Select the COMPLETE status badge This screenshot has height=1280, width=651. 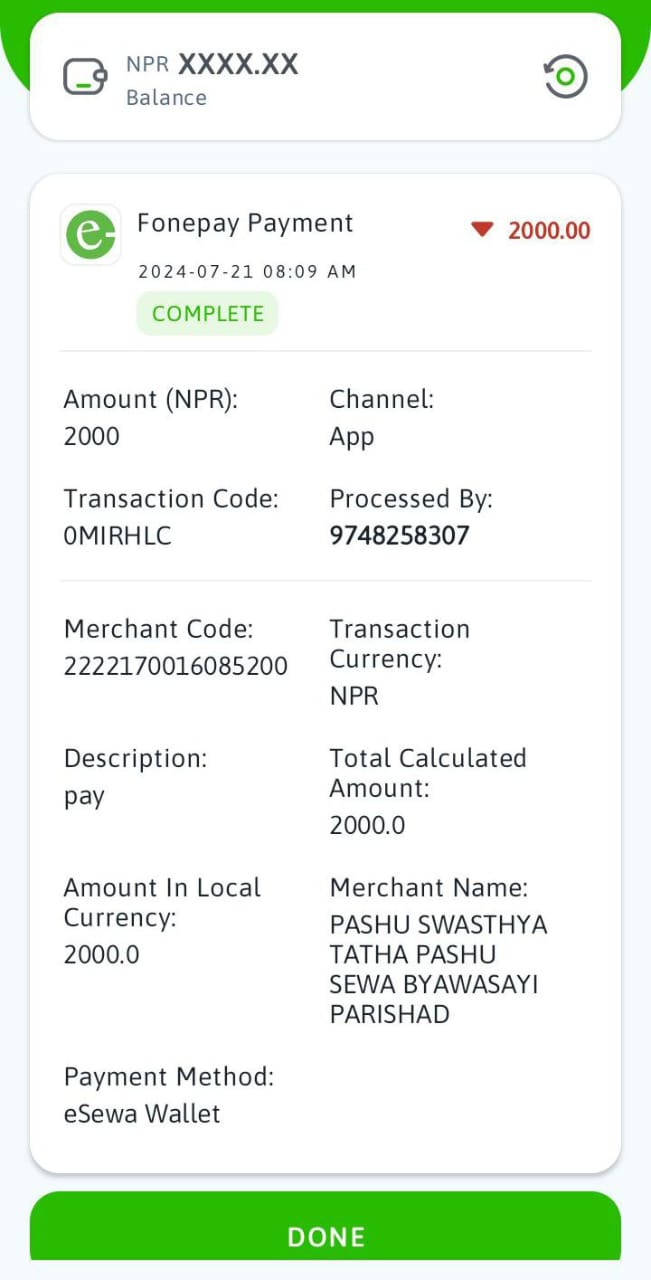(207, 313)
